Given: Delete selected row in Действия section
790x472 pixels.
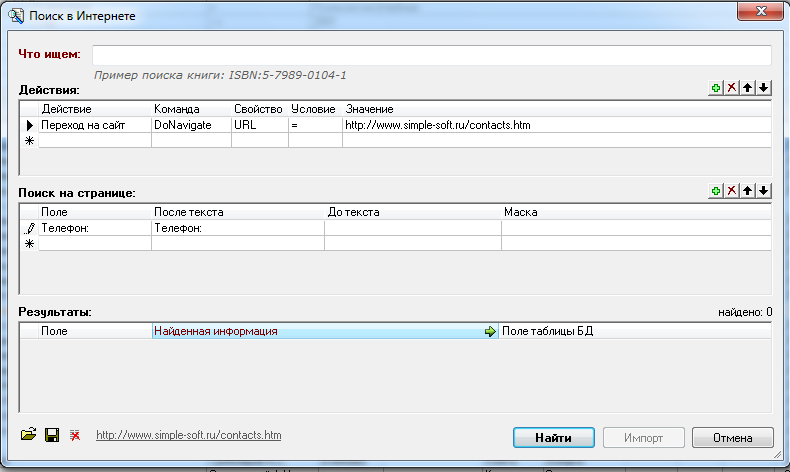Looking at the screenshot, I should pyautogui.click(x=732, y=89).
